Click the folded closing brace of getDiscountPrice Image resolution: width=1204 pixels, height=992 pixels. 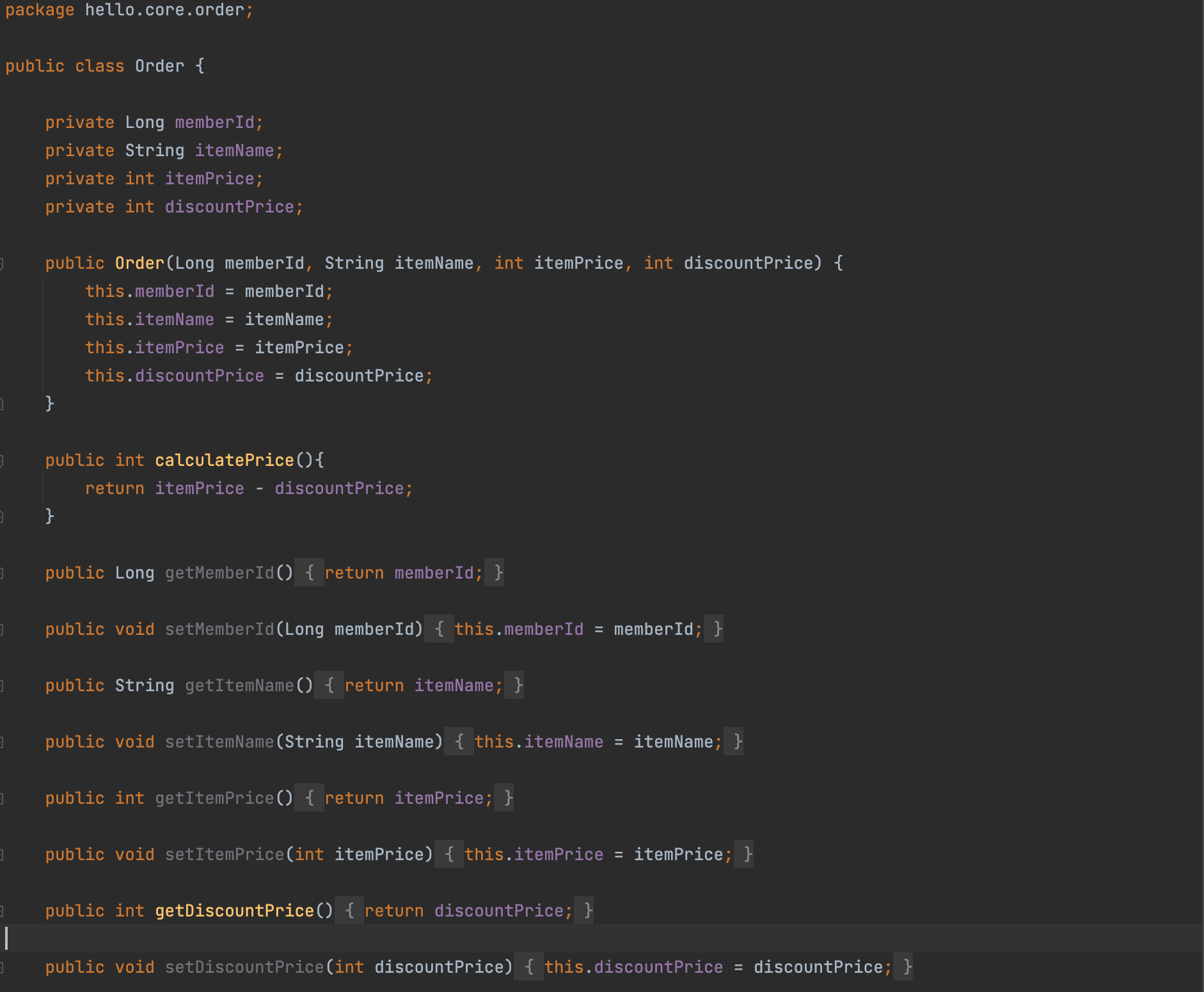(584, 911)
